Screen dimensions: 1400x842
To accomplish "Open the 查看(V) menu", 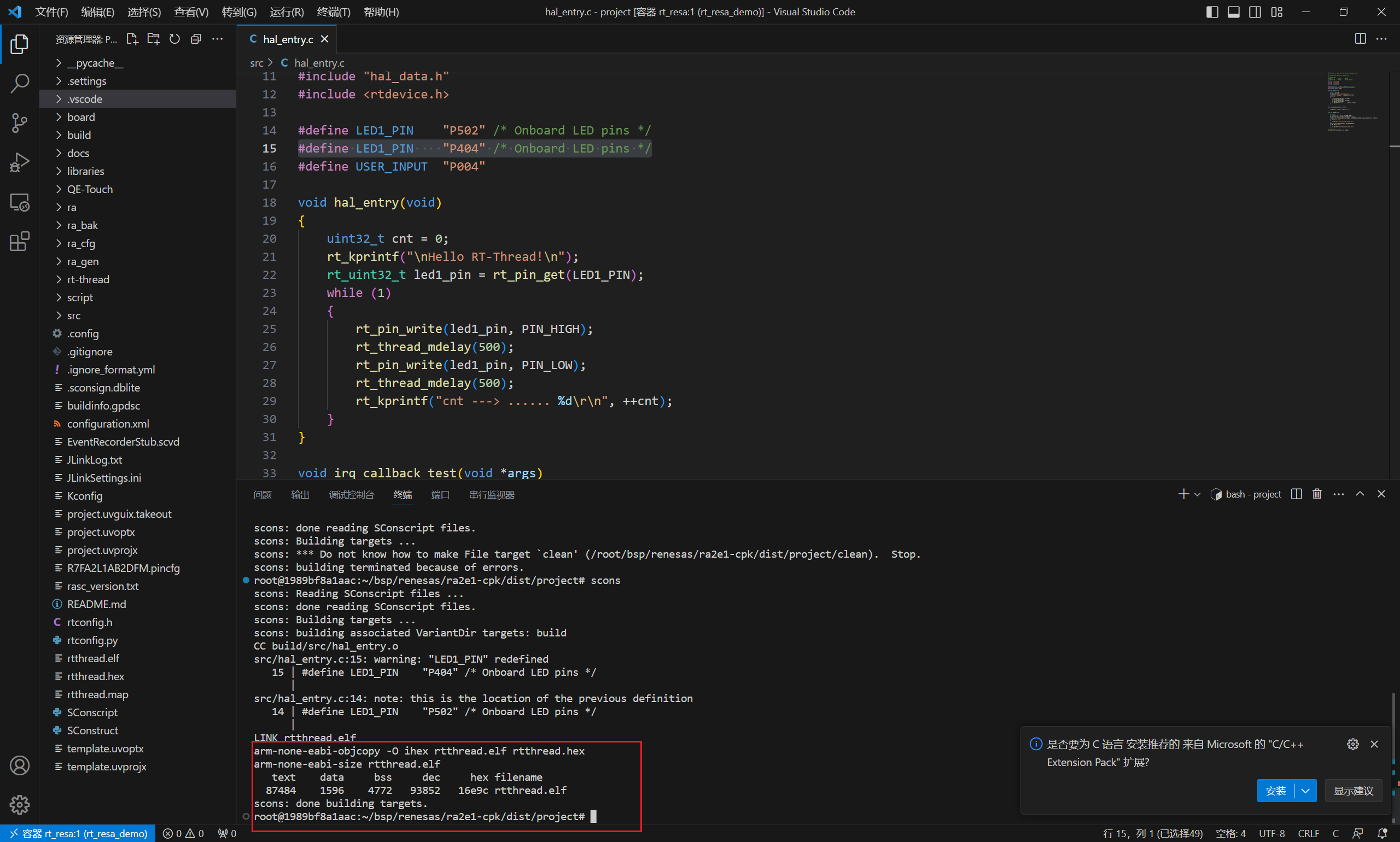I will click(191, 12).
